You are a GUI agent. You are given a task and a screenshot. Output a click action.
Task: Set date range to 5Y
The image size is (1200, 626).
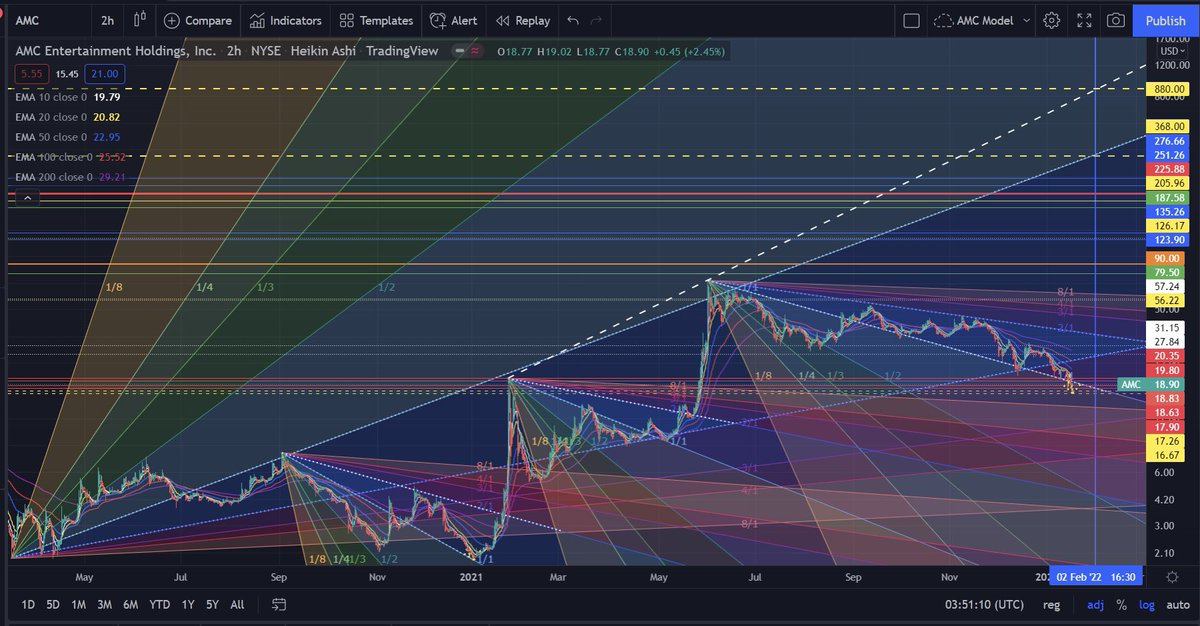[x=212, y=604]
